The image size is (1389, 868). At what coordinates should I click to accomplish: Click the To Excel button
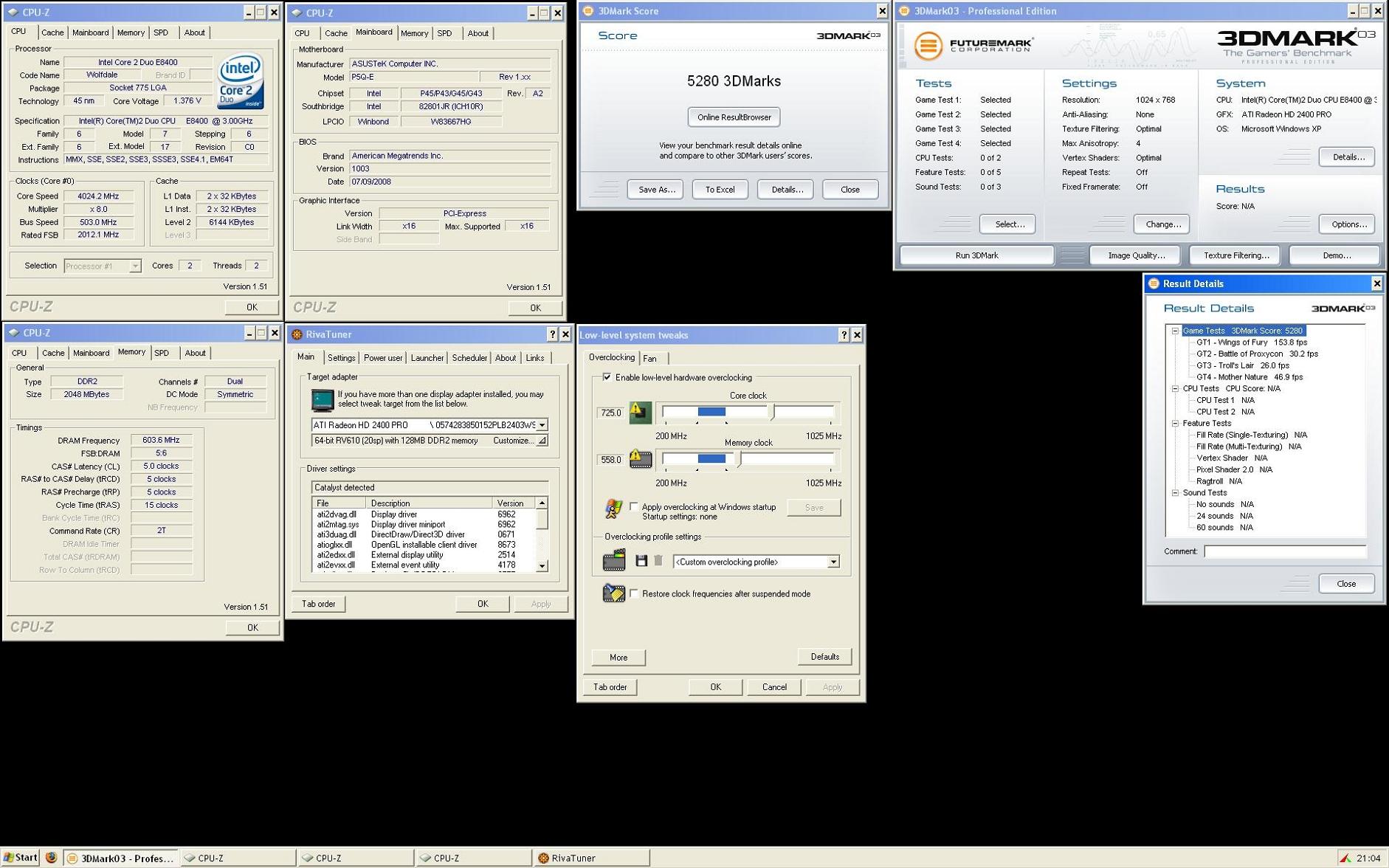click(x=720, y=190)
